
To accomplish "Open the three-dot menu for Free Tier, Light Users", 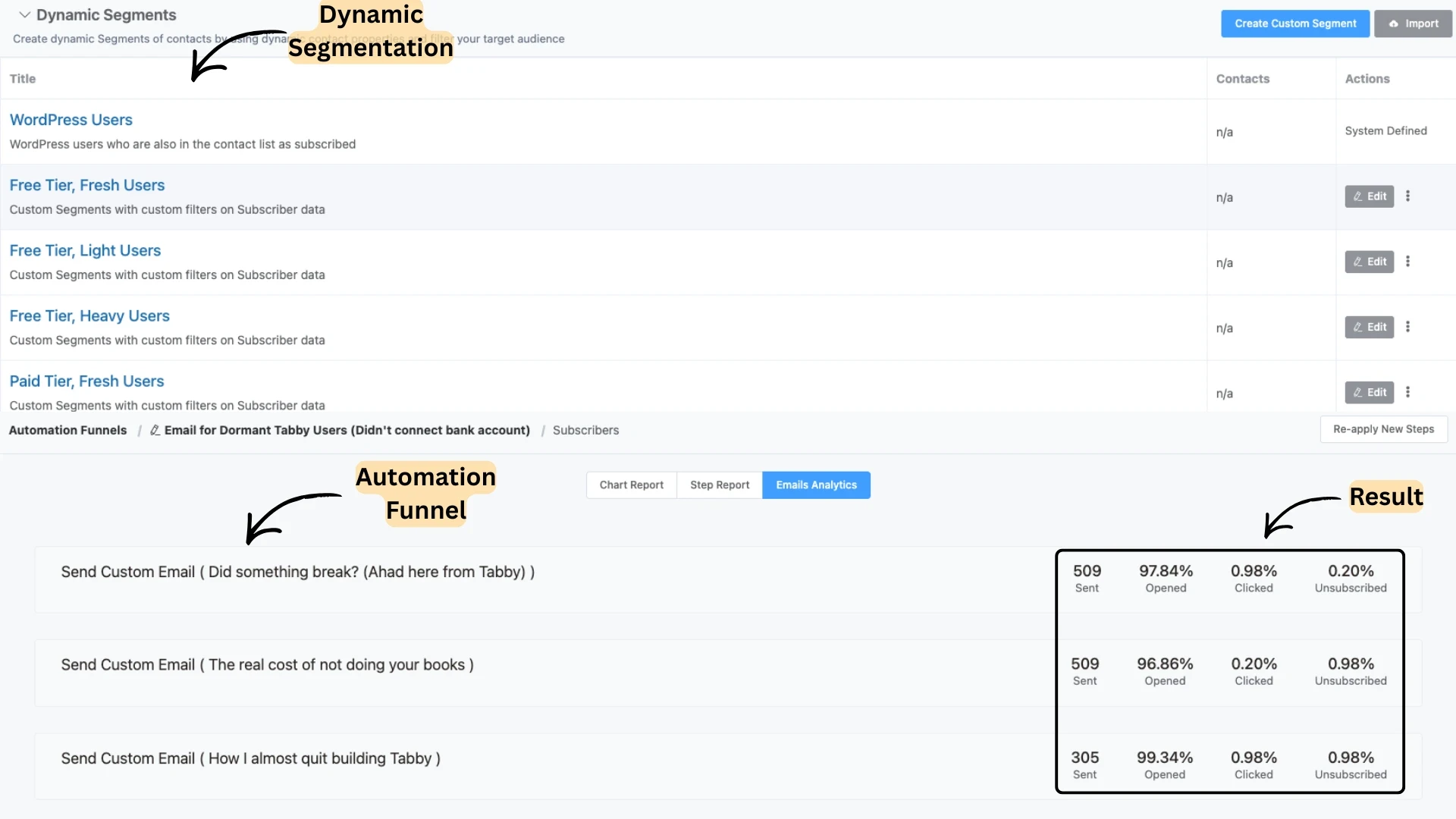I will pyautogui.click(x=1407, y=261).
